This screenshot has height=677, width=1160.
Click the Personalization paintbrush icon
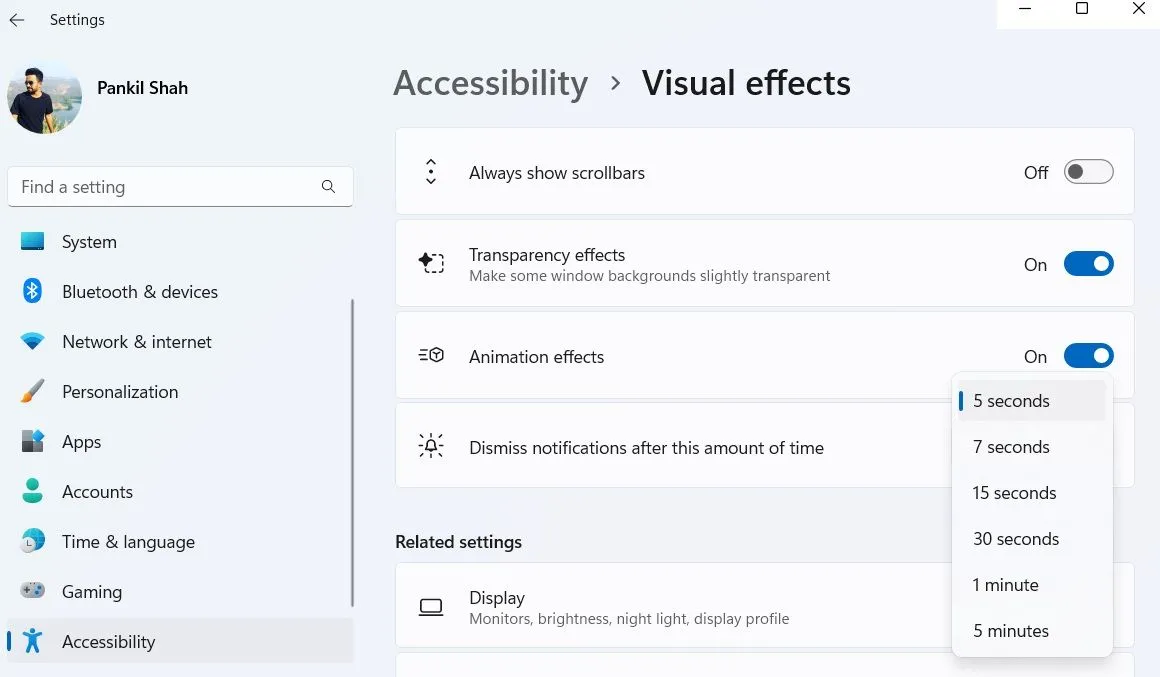pos(33,391)
